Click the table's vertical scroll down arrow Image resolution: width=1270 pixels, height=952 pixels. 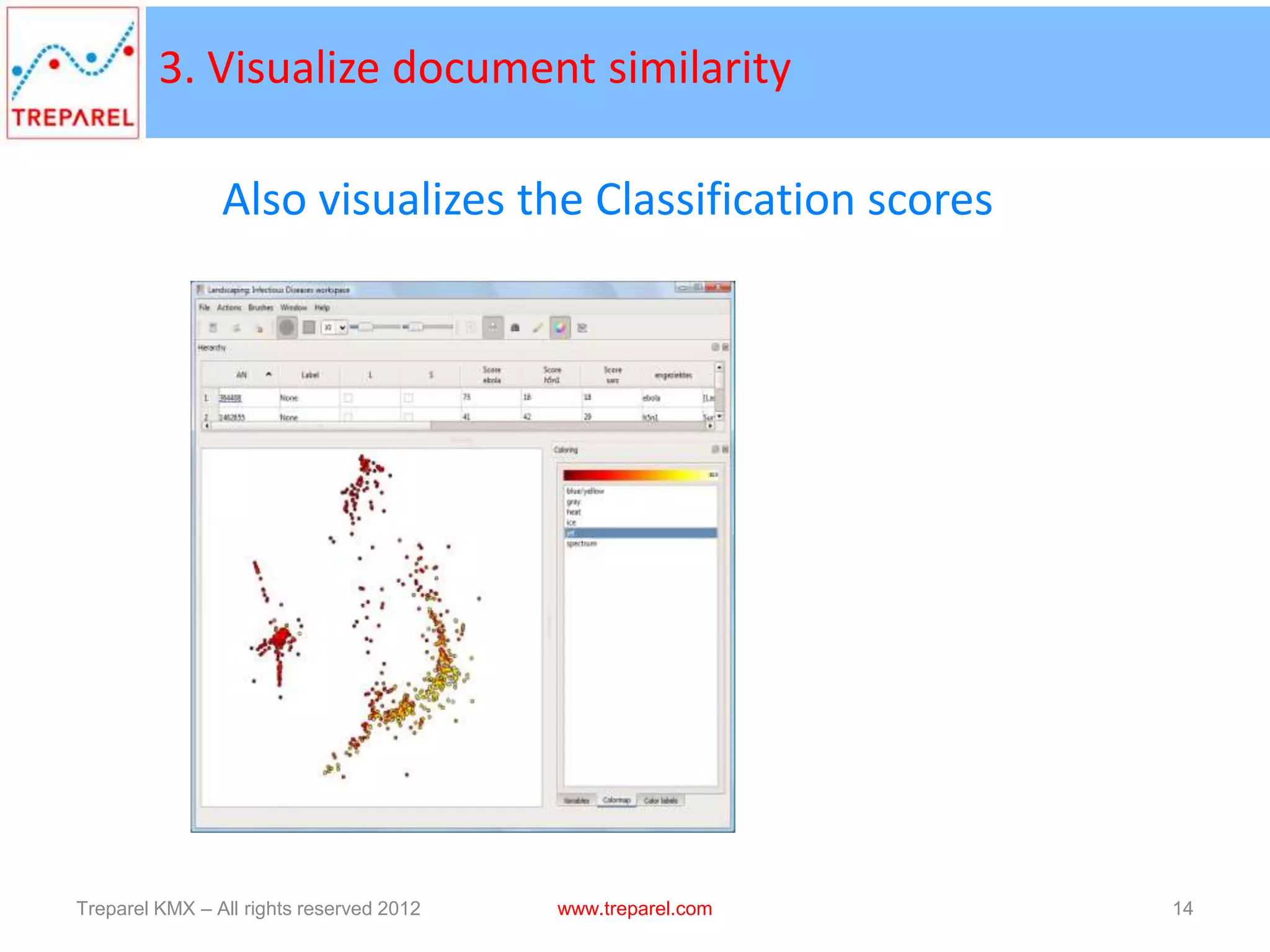tap(719, 416)
